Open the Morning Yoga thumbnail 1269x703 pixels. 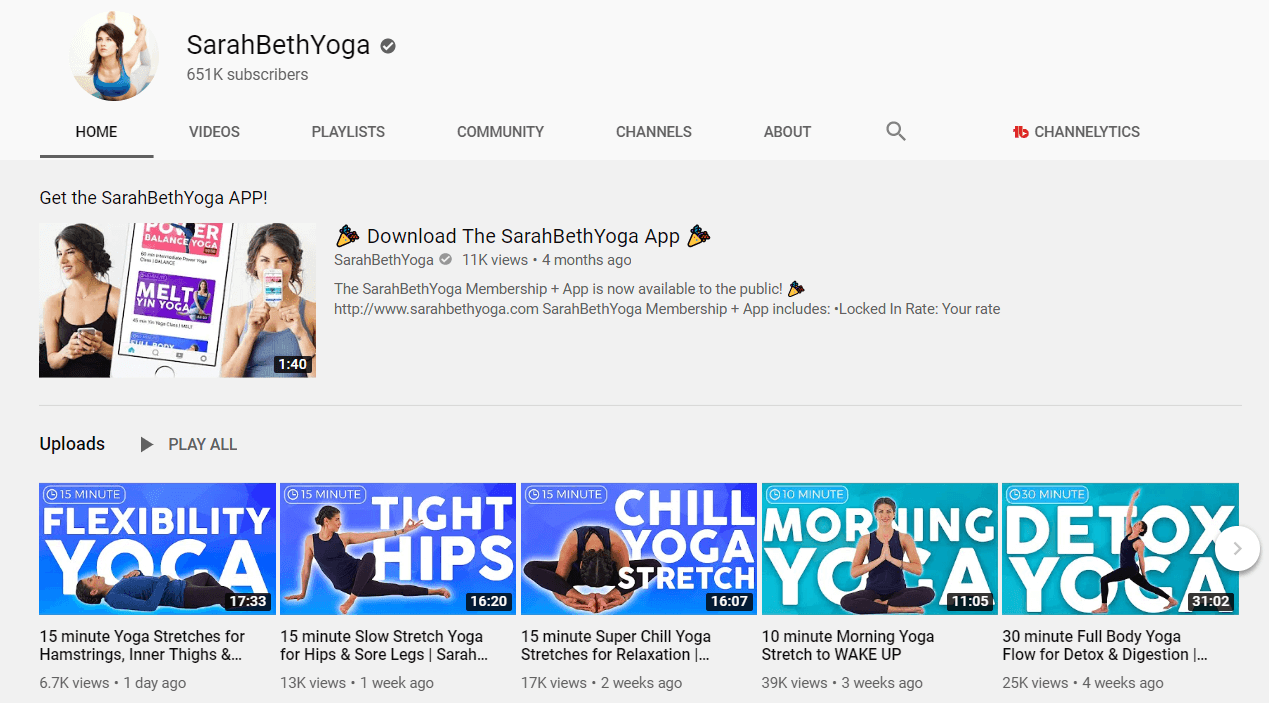pyautogui.click(x=880, y=548)
